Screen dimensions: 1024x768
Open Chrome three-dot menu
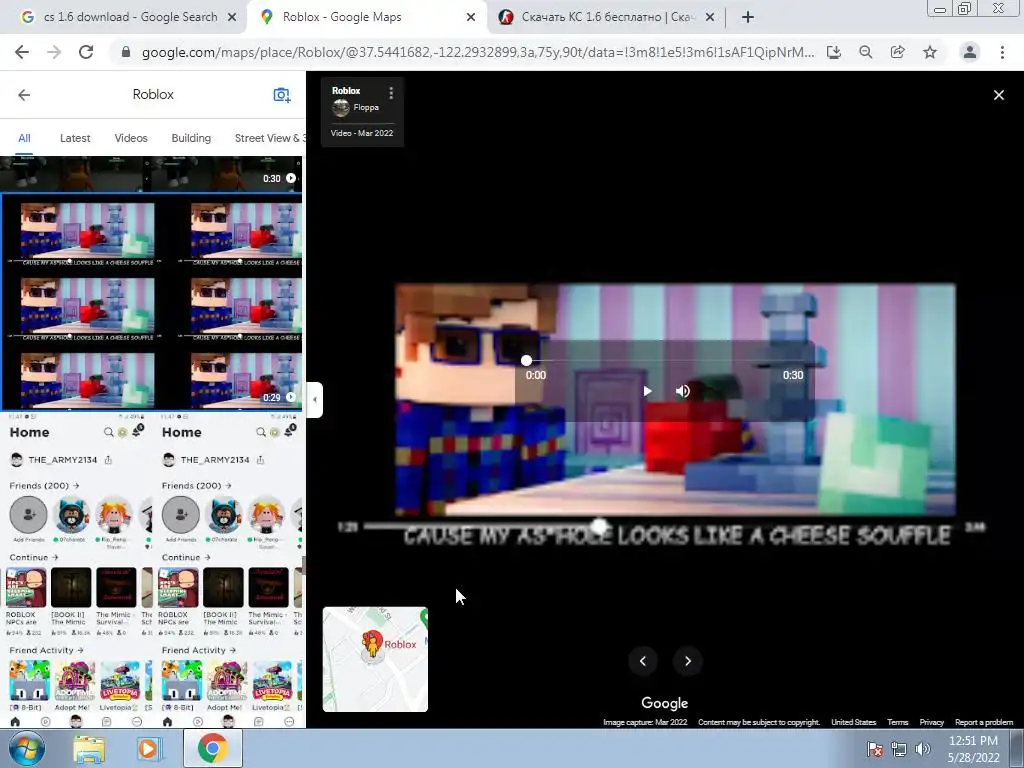point(1002,52)
